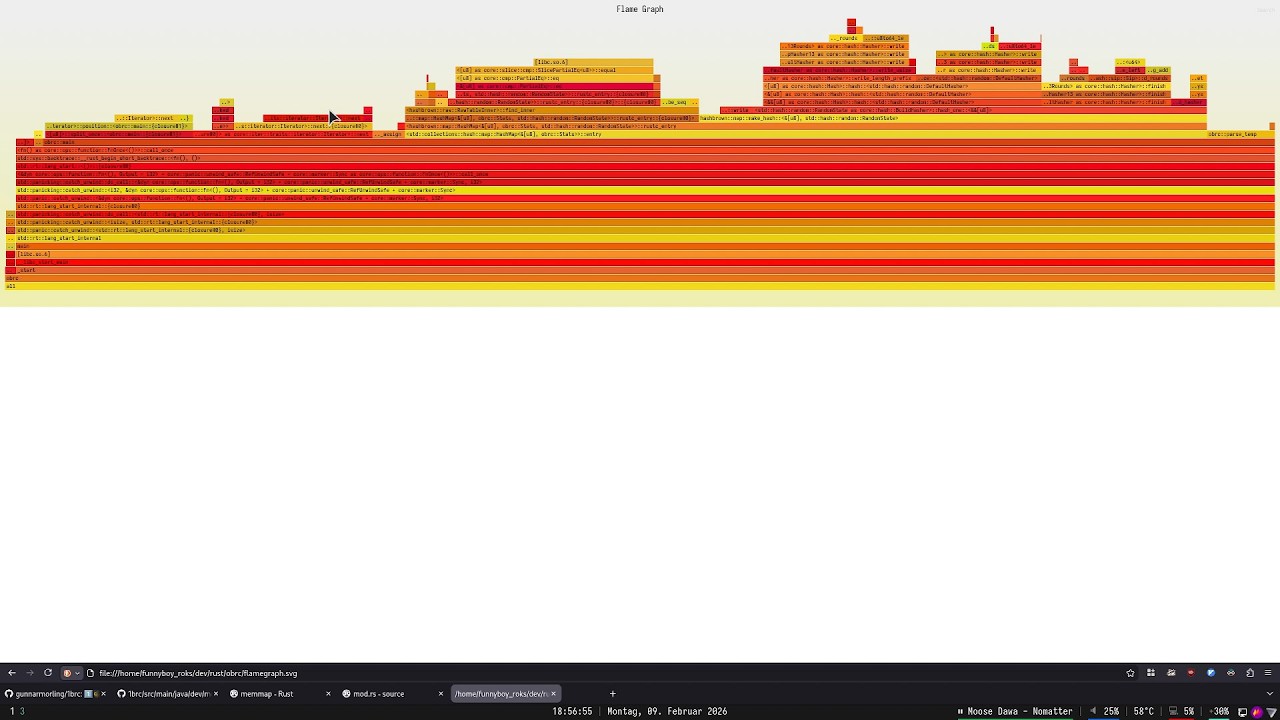Reload the flamegraph page

coord(47,673)
